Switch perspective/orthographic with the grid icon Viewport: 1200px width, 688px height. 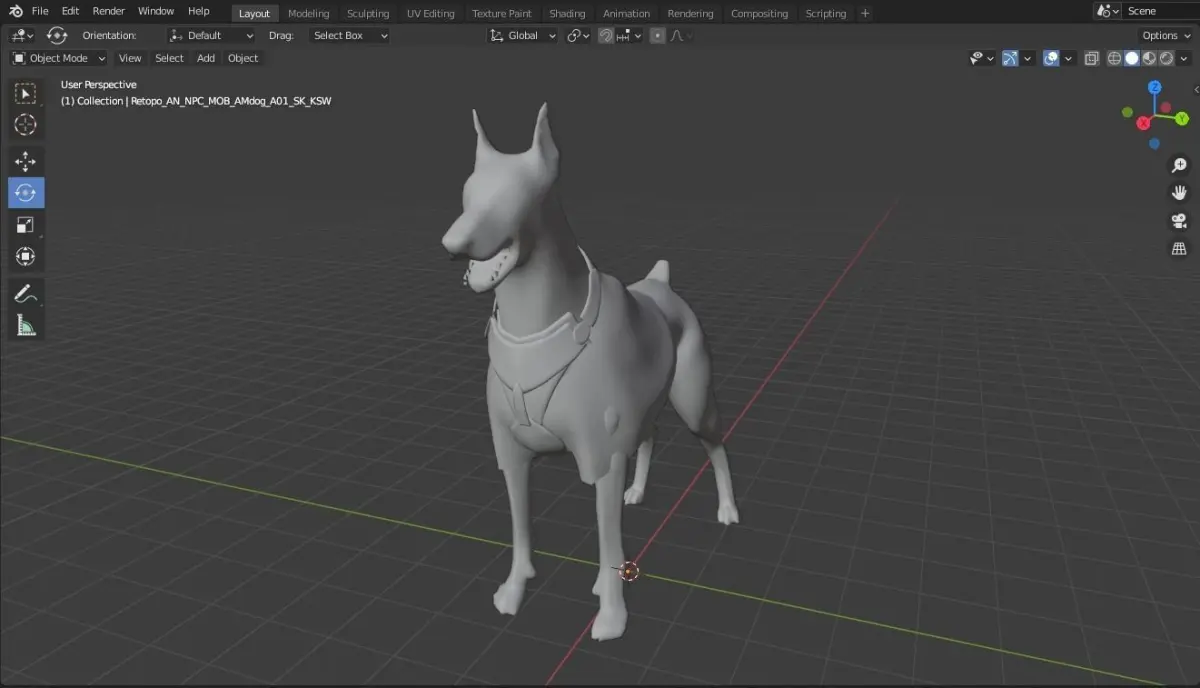1179,249
